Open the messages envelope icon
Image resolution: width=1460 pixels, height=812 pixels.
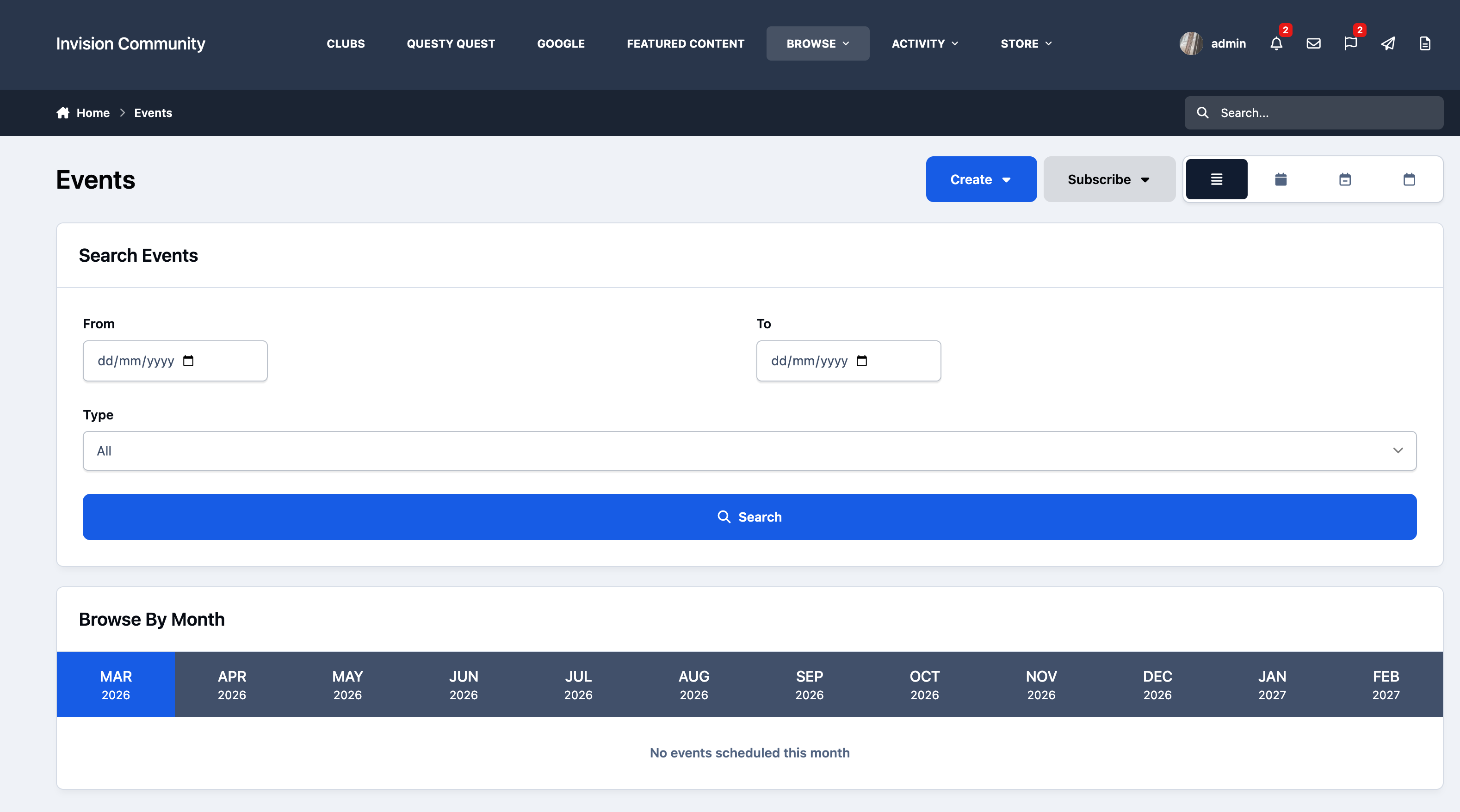[1313, 43]
